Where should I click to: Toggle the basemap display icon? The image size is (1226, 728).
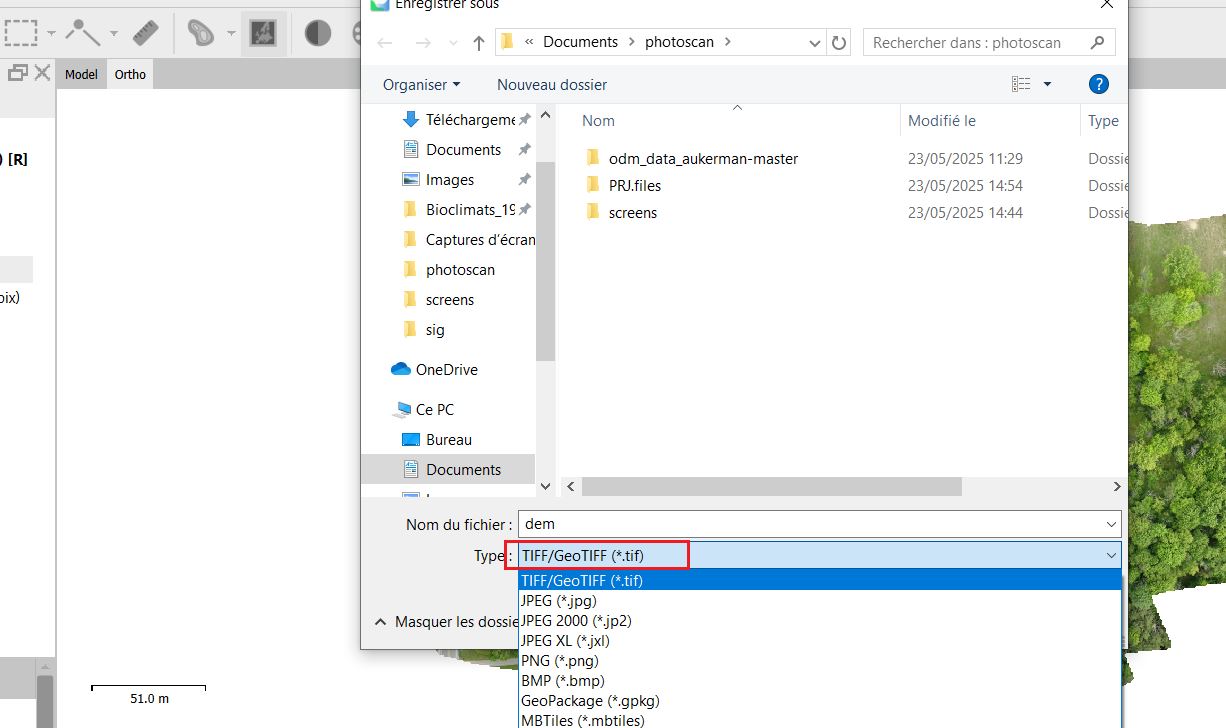coord(263,34)
